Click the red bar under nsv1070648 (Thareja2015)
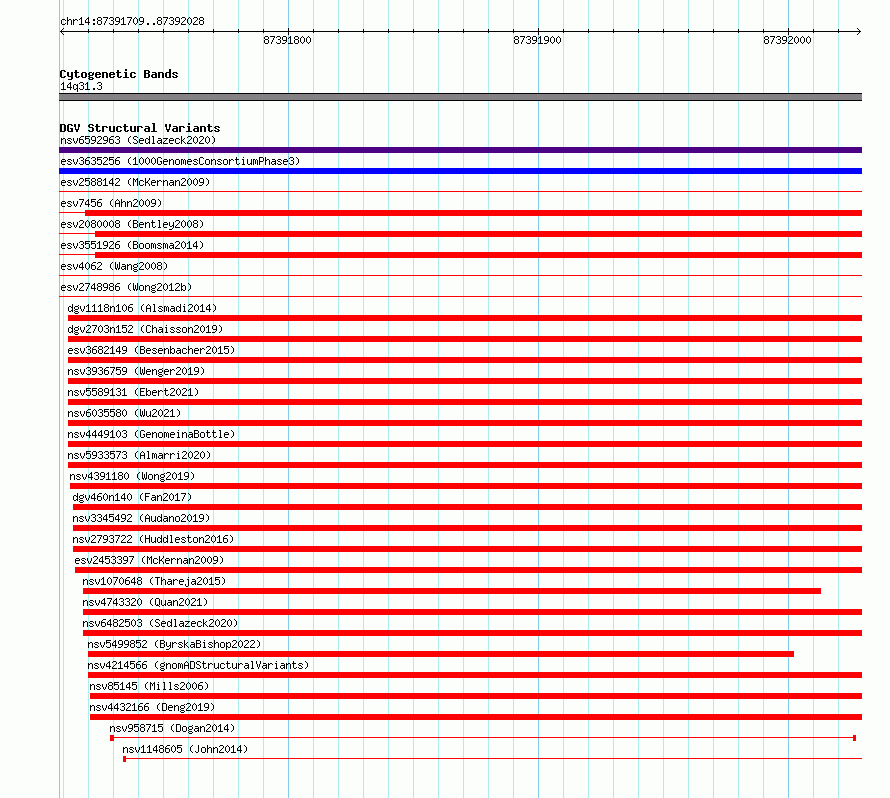 point(452,591)
